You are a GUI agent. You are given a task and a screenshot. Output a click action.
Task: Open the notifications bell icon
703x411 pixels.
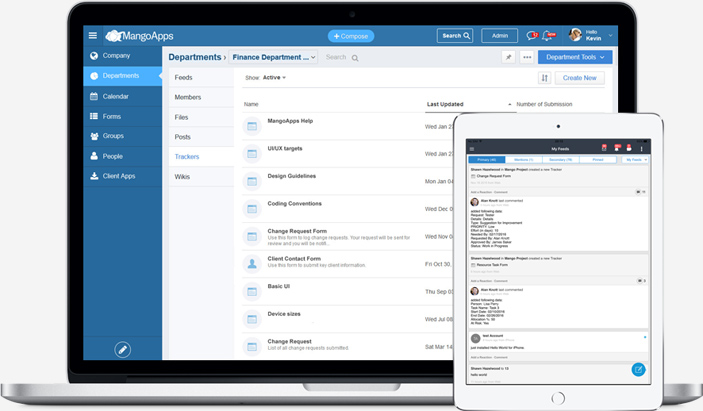[x=548, y=35]
